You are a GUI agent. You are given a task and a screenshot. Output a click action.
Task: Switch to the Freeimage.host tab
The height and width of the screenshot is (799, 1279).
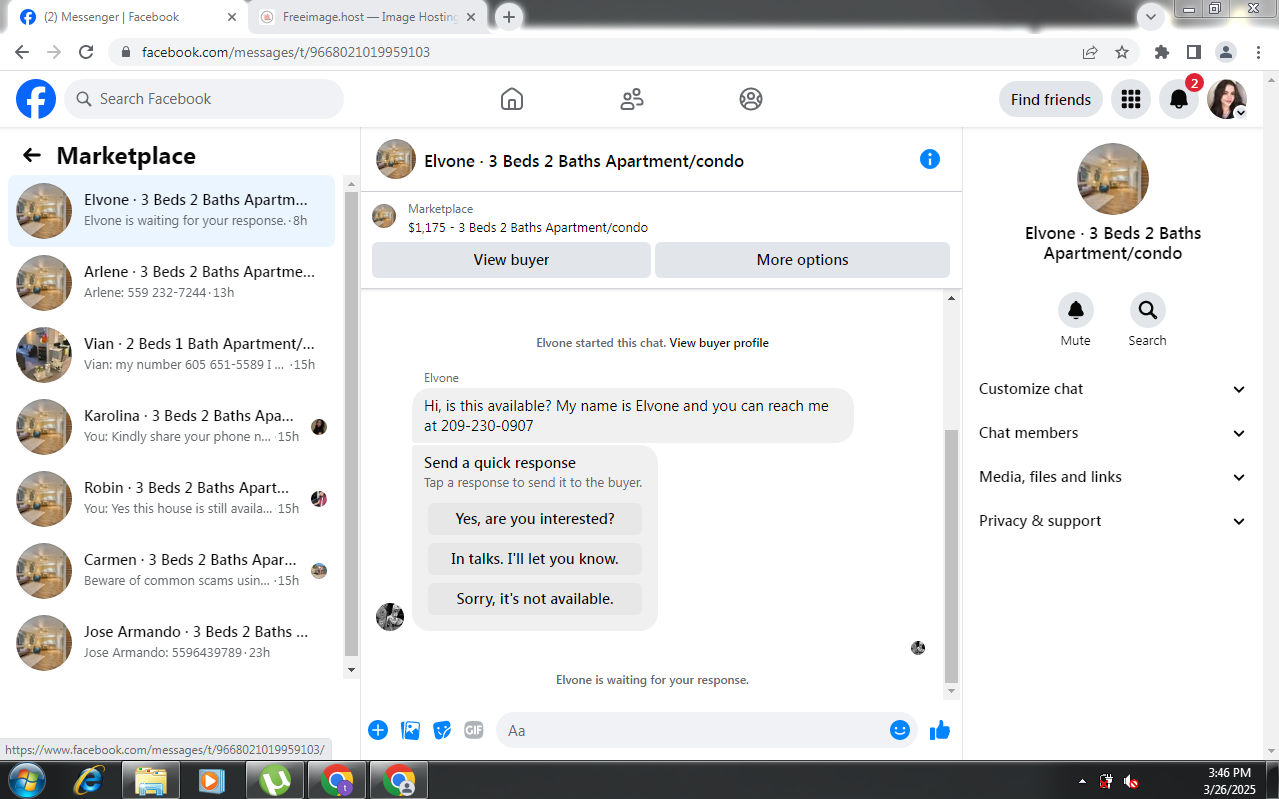point(369,17)
